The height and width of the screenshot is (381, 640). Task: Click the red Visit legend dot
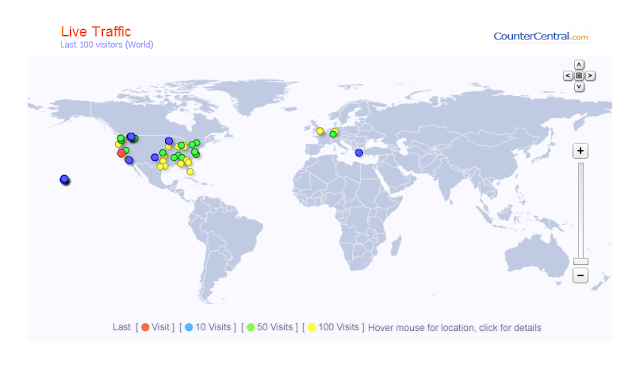point(145,327)
